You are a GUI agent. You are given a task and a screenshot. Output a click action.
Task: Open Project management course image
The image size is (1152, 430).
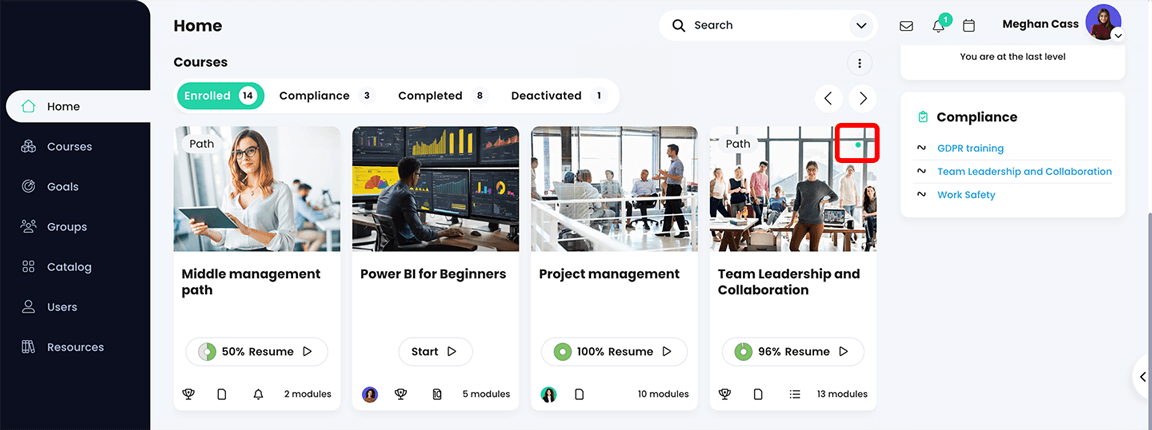614,189
